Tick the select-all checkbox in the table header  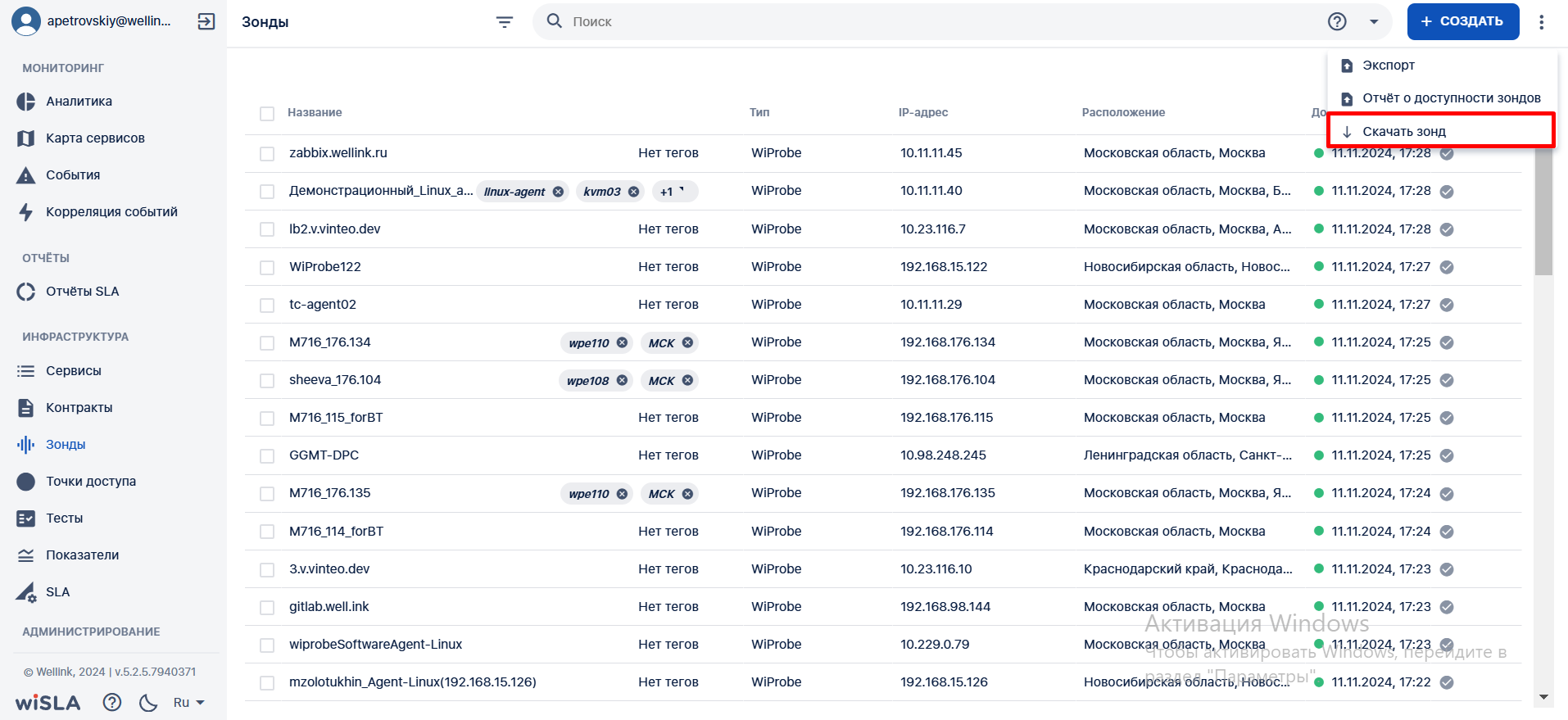(x=267, y=114)
